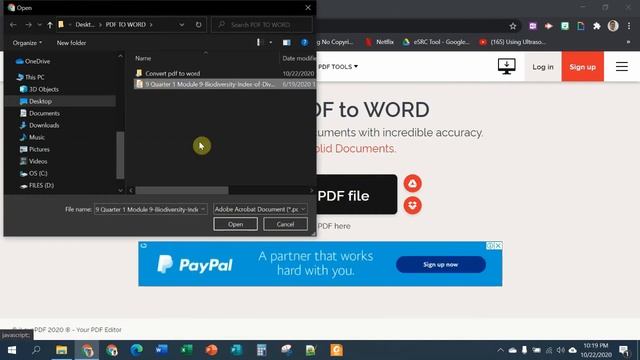Open Music folder in sidebar
Image resolution: width=640 pixels, height=360 pixels.
[32, 137]
